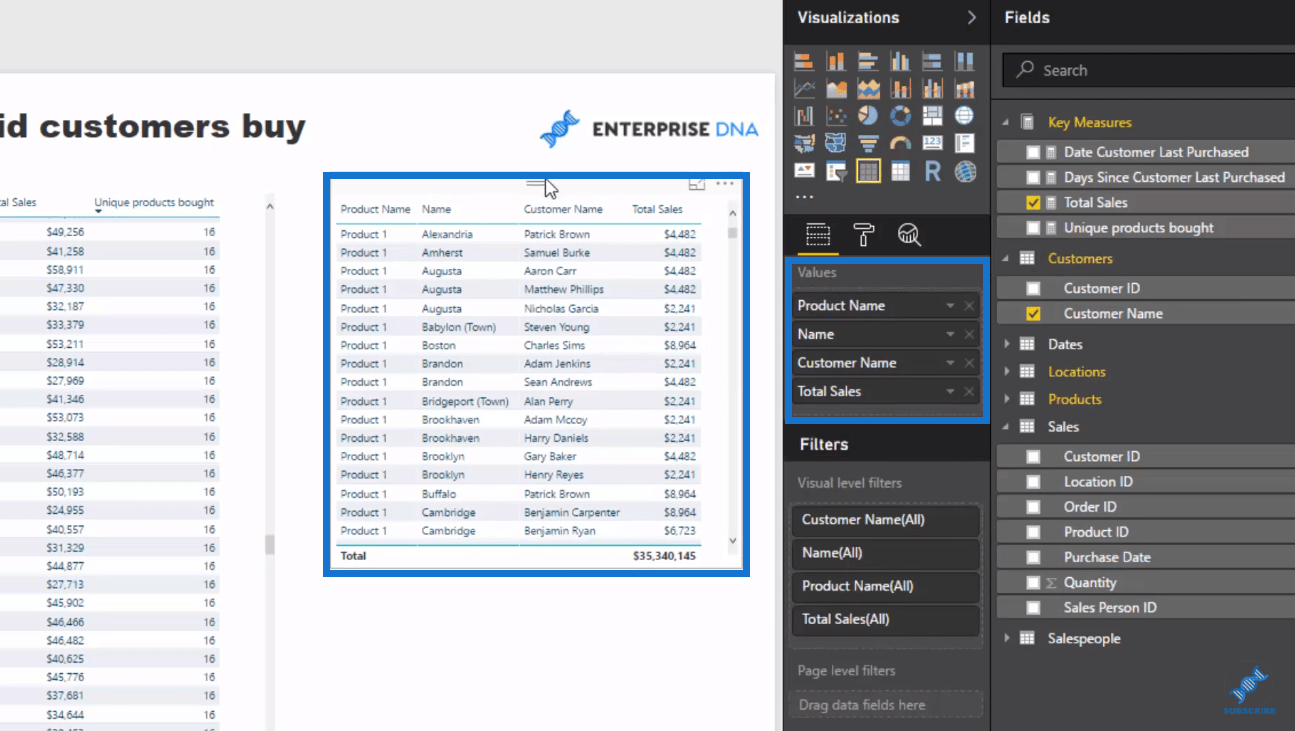Expand the Dates table
Viewport: 1295px width, 731px height.
(1006, 344)
